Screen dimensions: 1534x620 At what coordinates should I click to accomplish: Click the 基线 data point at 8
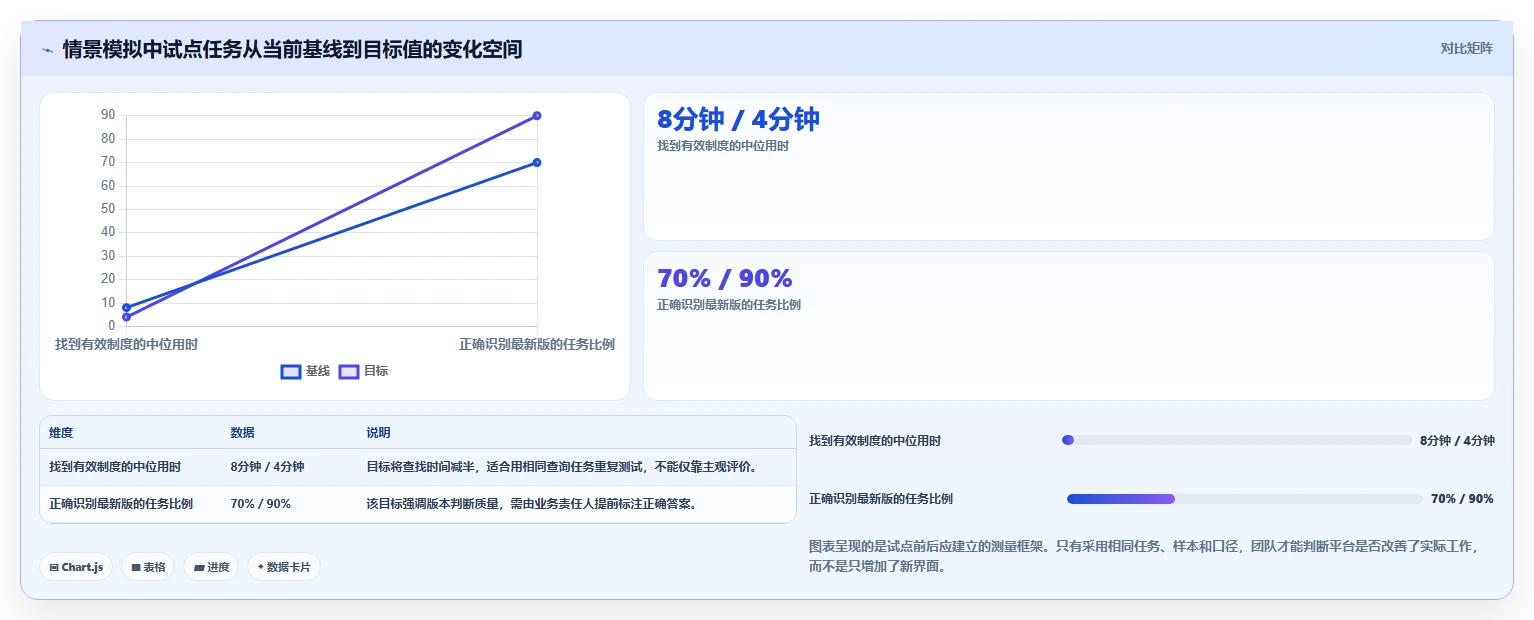[x=126, y=307]
